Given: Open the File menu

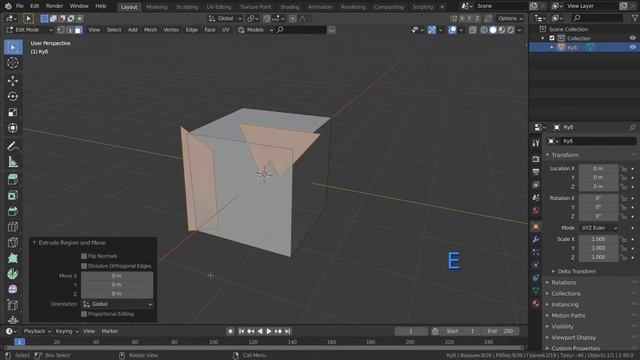Looking at the screenshot, I should tap(19, 6).
